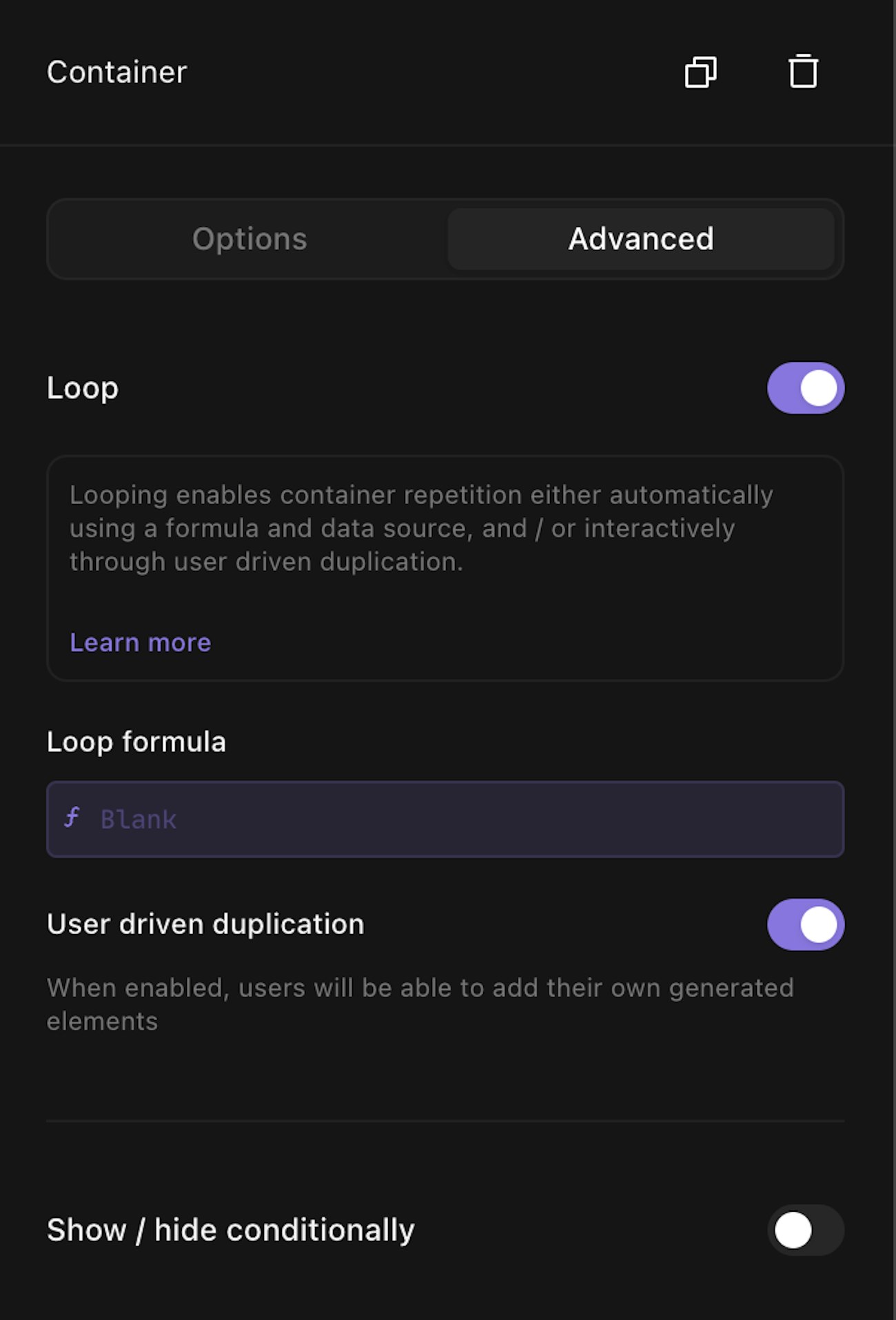This screenshot has width=896, height=1320.
Task: Enable Show / hide conditionally toggle
Action: (805, 1230)
